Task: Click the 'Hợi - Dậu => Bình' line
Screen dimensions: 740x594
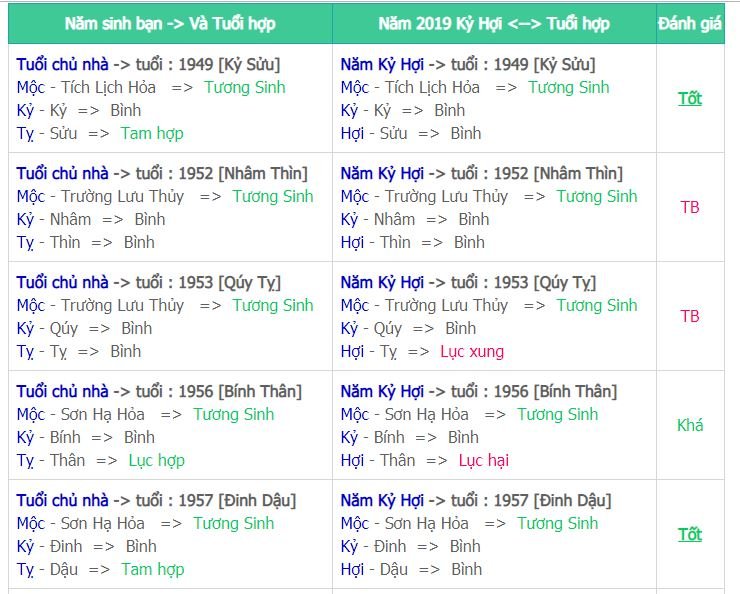Action: pos(411,570)
